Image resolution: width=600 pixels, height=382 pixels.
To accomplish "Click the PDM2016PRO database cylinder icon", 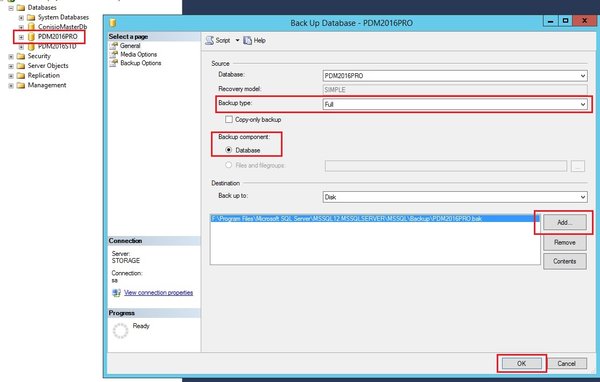I will tap(31, 37).
